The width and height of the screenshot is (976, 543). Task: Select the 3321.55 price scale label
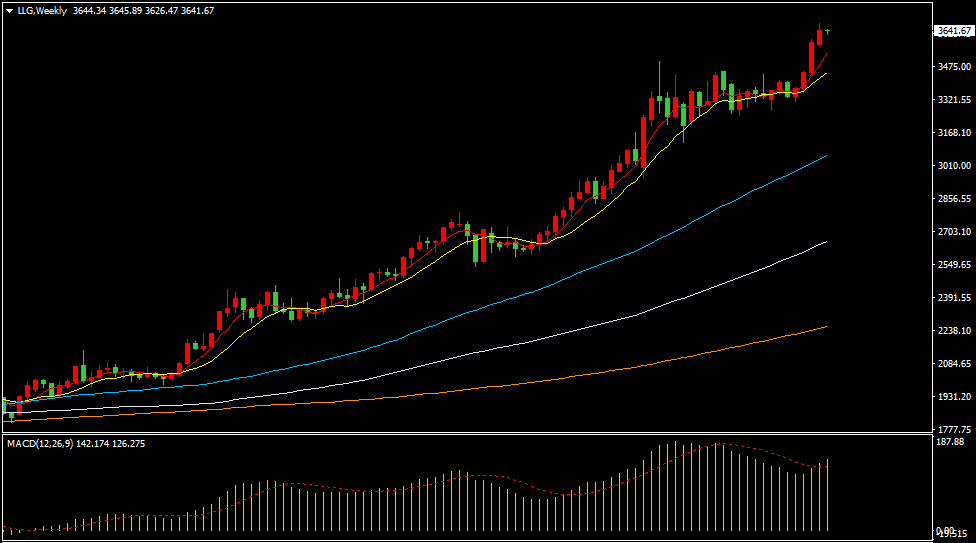pos(954,100)
